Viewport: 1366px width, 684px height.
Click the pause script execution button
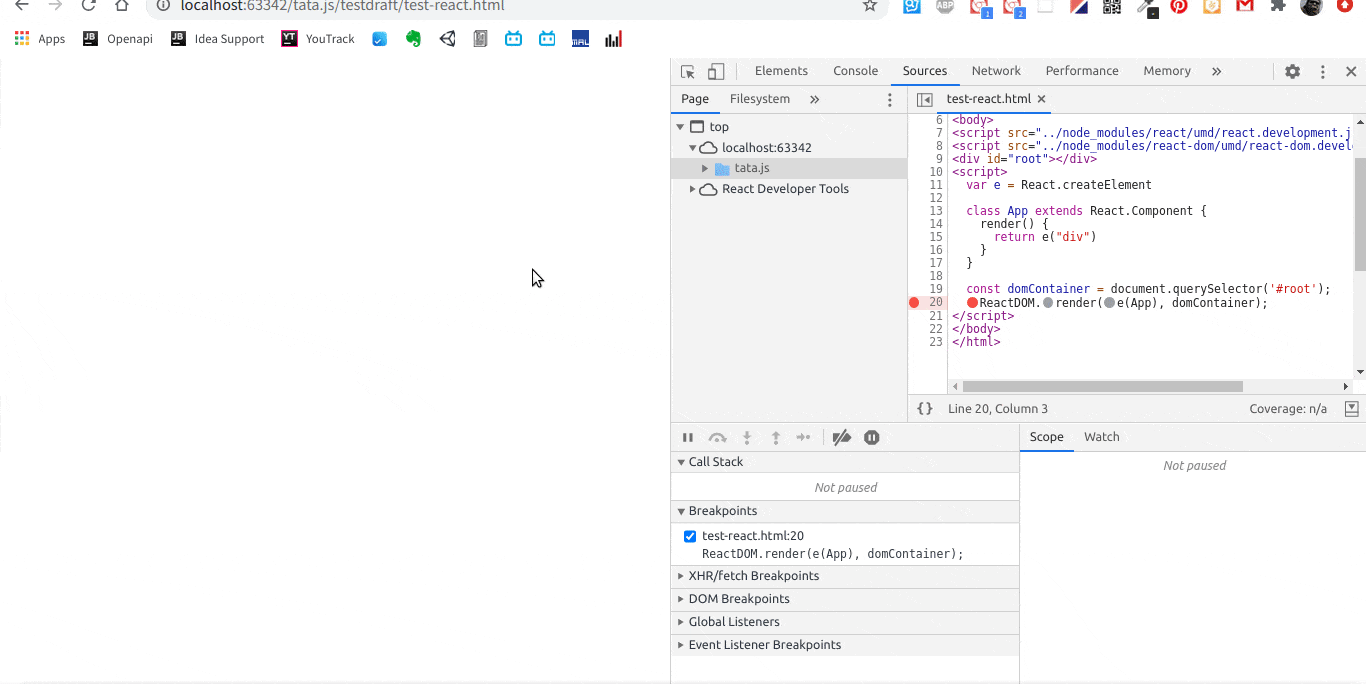[x=688, y=438]
